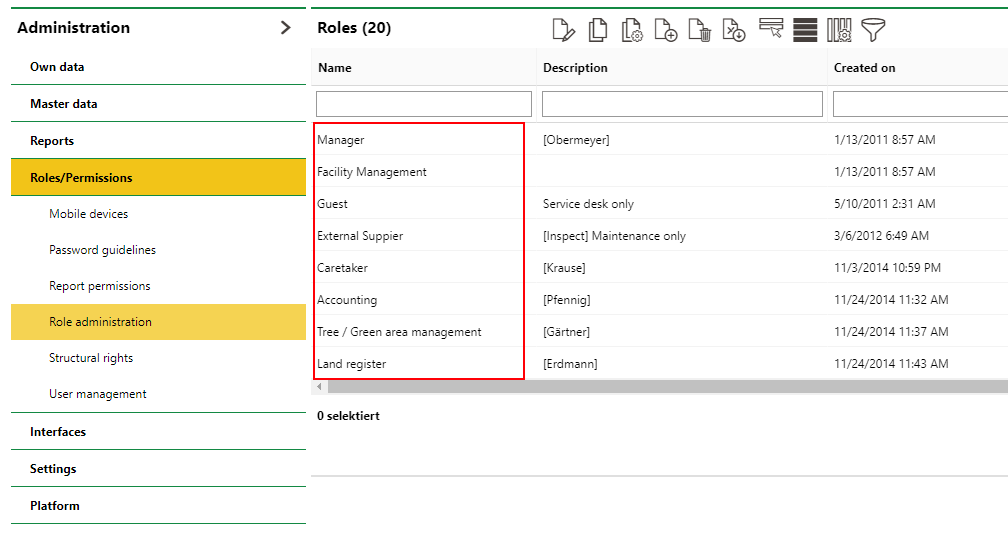The width and height of the screenshot is (1008, 541).
Task: Click the row selection mode icon
Action: point(771,29)
